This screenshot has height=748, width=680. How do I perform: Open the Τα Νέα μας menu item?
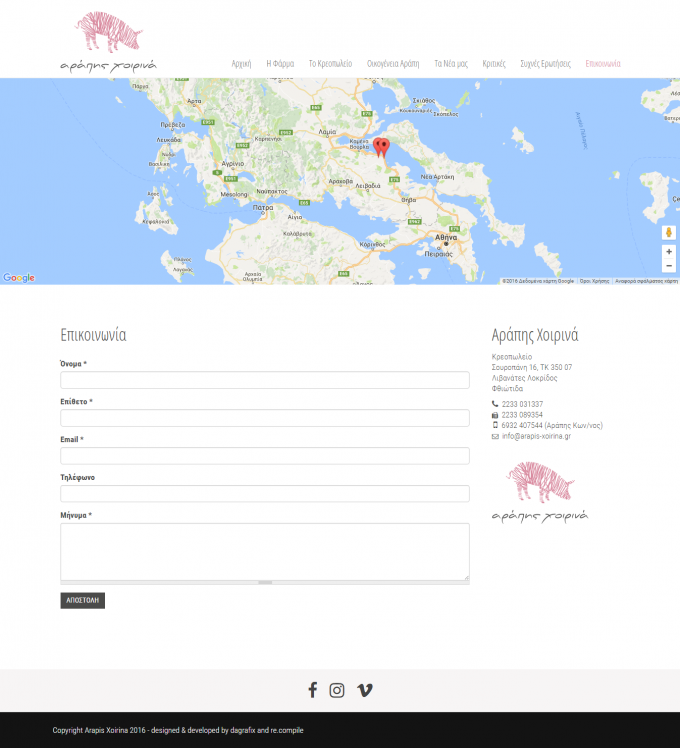click(450, 63)
